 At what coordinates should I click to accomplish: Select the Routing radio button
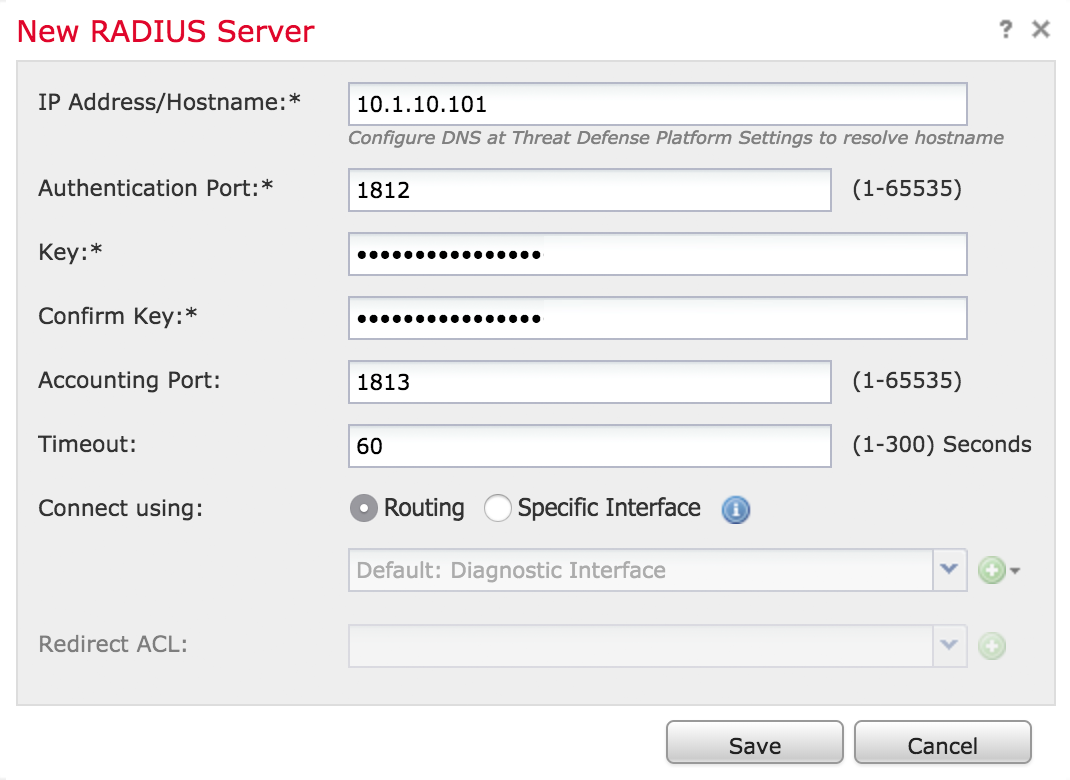pyautogui.click(x=363, y=508)
